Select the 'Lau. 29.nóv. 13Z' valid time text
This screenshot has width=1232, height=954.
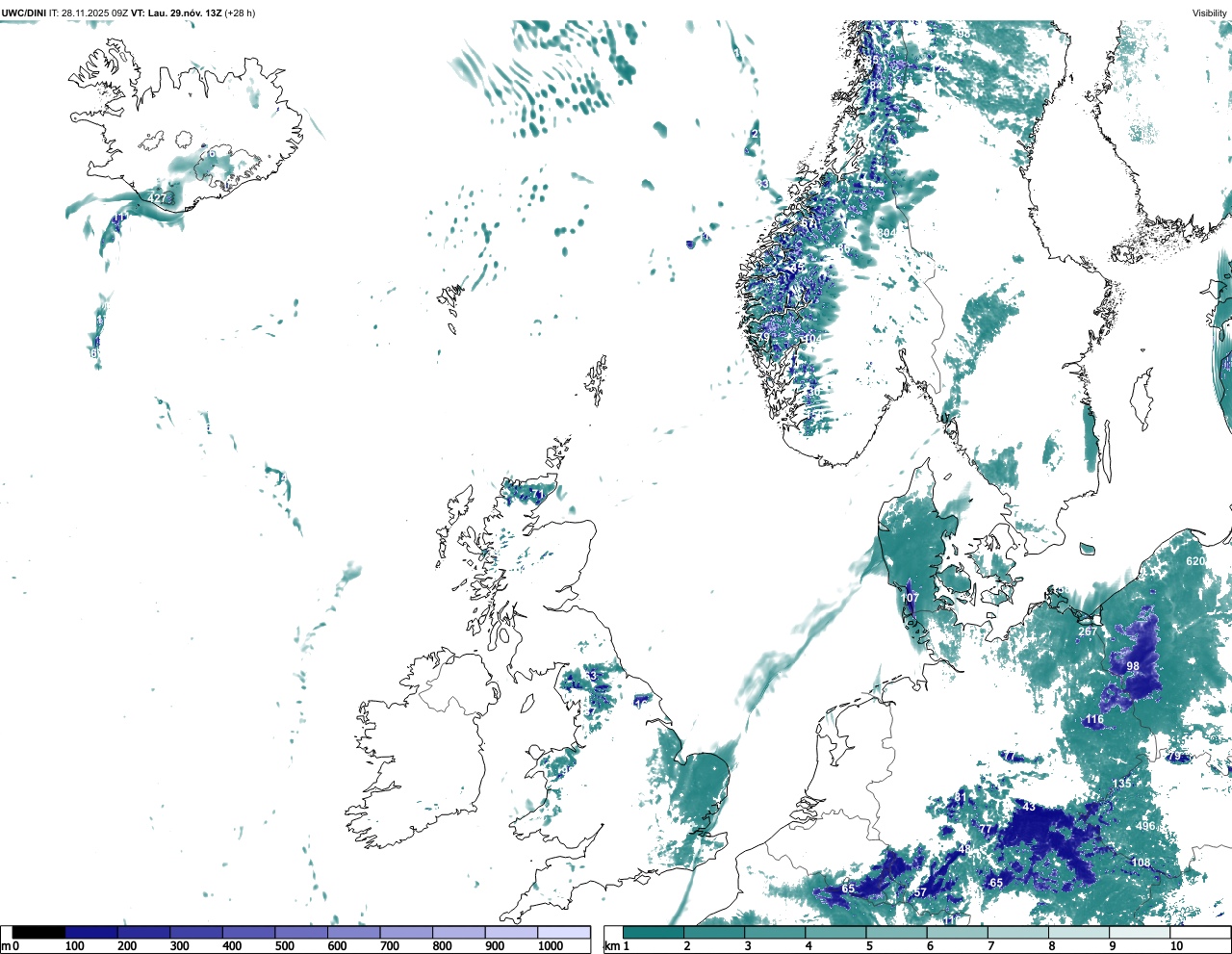click(x=185, y=13)
